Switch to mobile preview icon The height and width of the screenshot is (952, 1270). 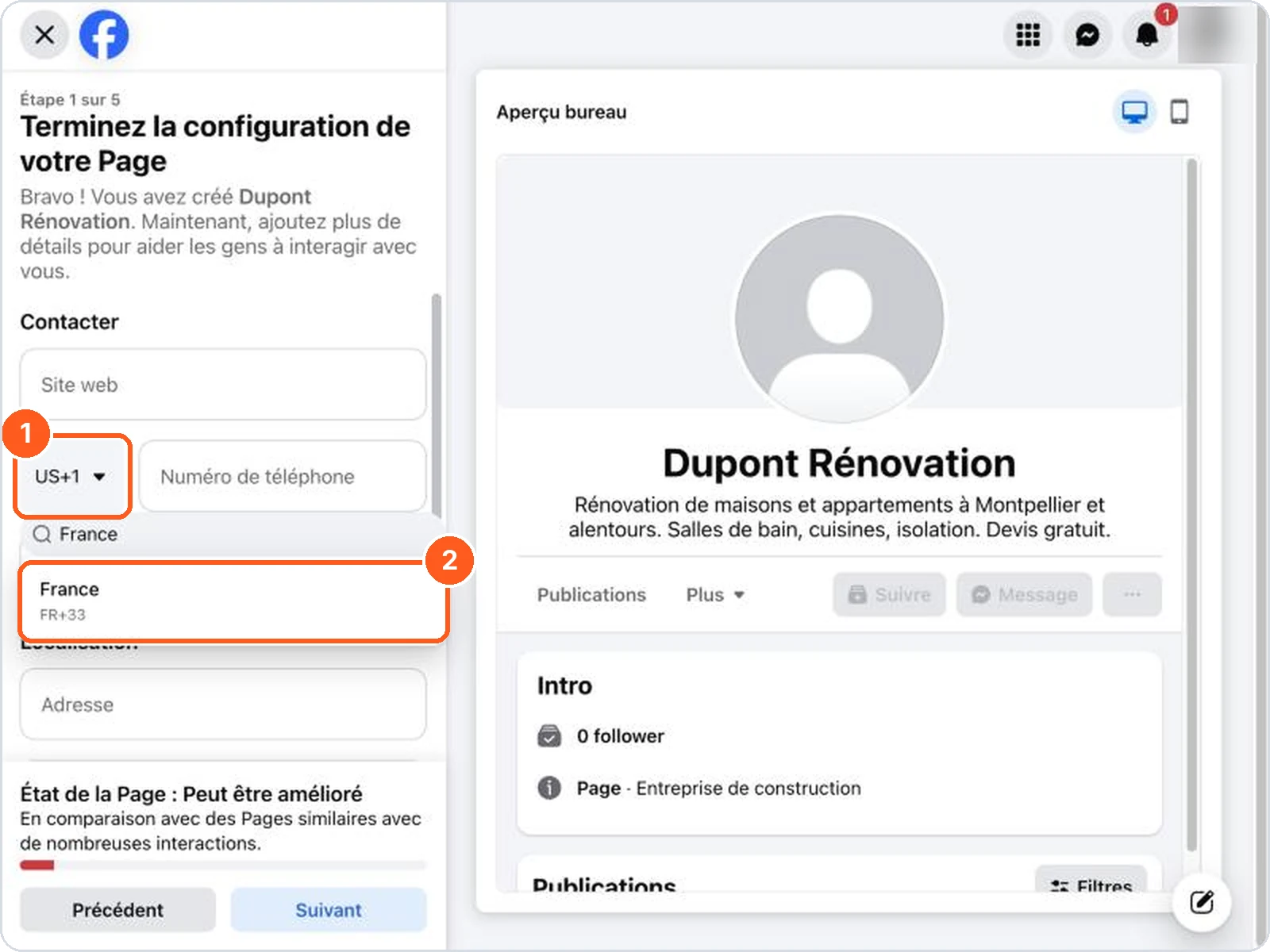pos(1180,112)
